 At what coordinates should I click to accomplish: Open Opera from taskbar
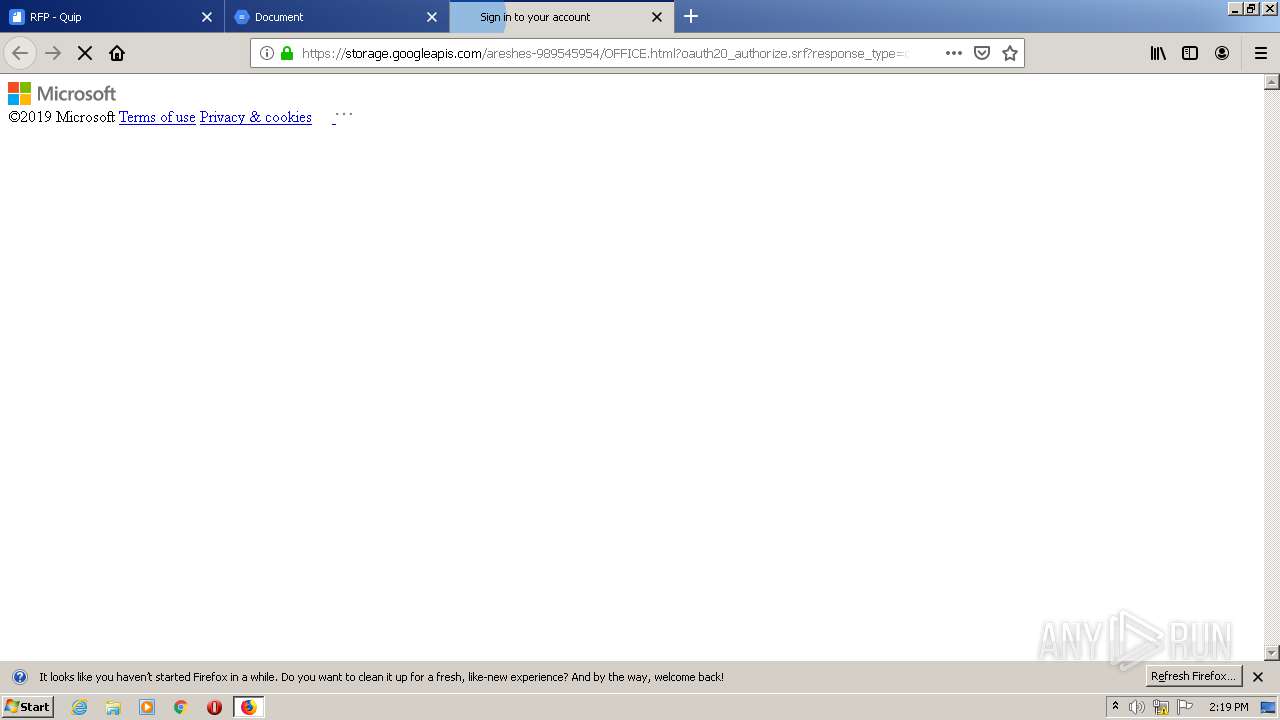(x=214, y=707)
